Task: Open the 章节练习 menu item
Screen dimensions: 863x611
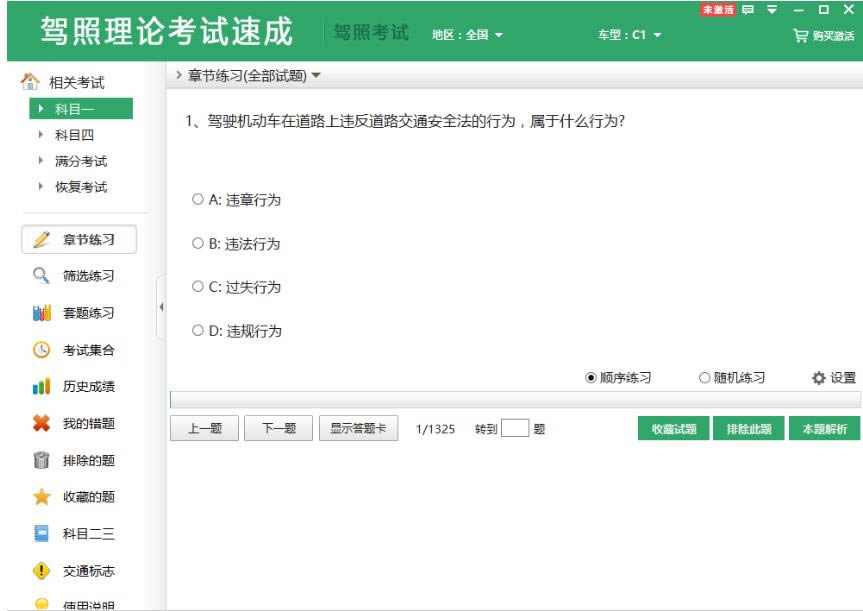Action: 79,239
